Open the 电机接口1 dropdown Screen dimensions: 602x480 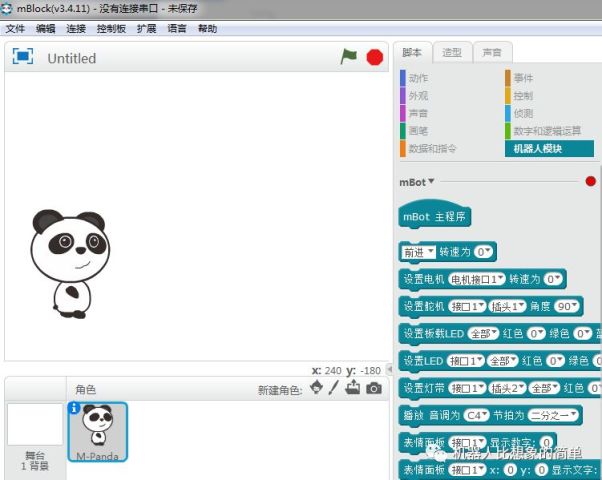[x=477, y=279]
